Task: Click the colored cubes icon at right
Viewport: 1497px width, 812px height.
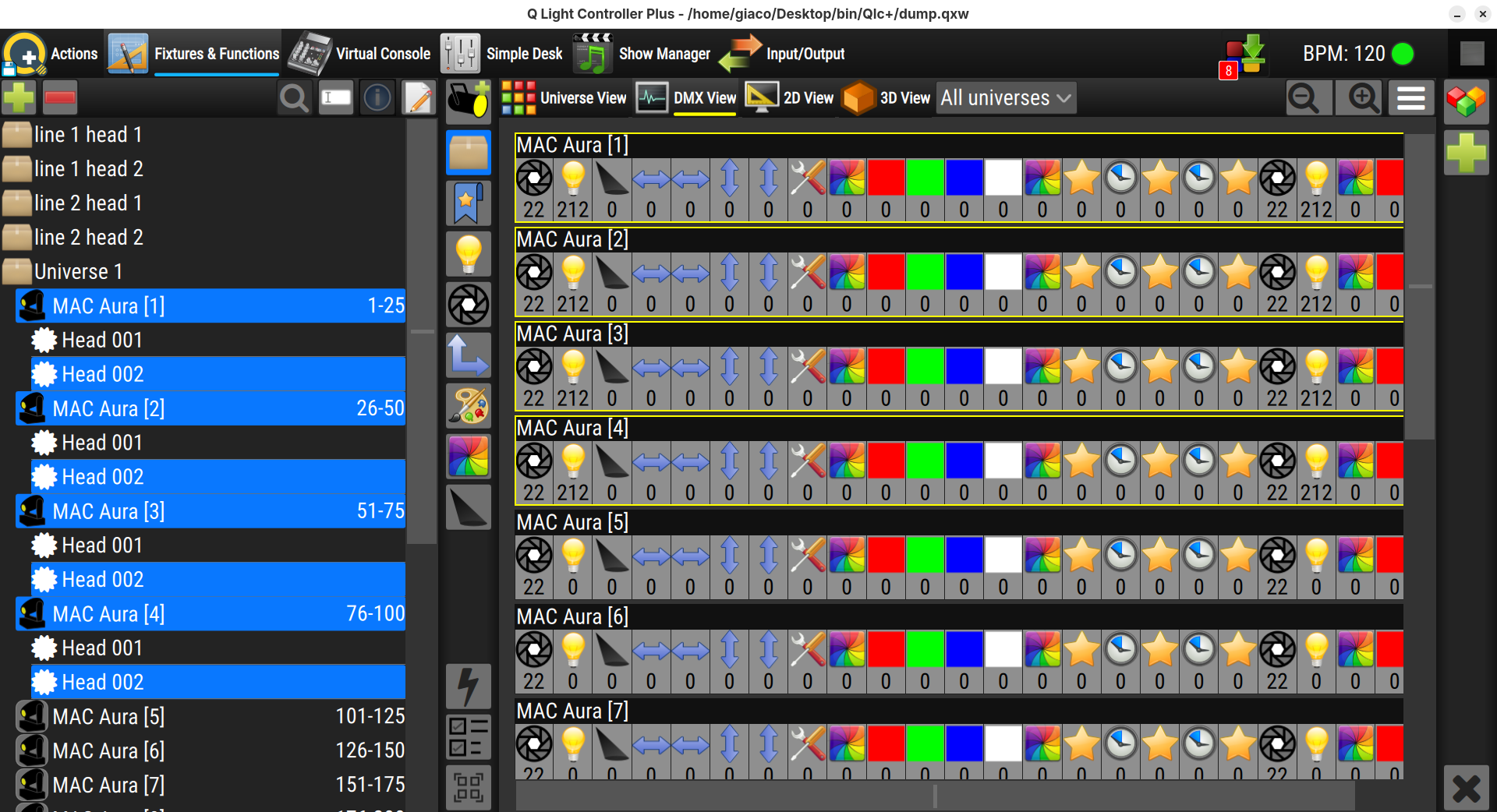Action: [x=1467, y=101]
